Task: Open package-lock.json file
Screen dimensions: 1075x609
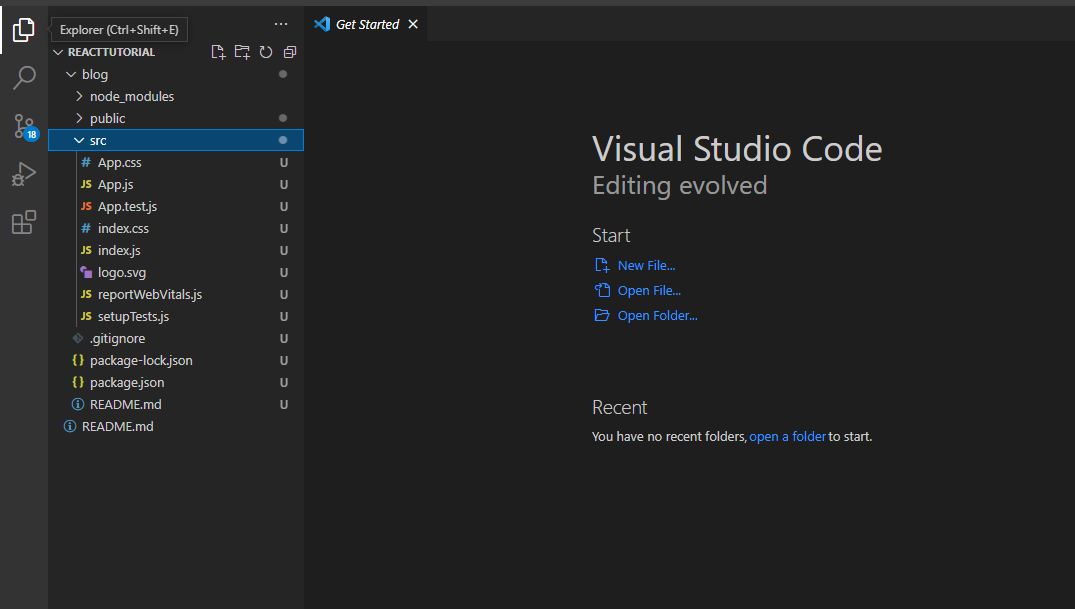Action: pos(176,360)
